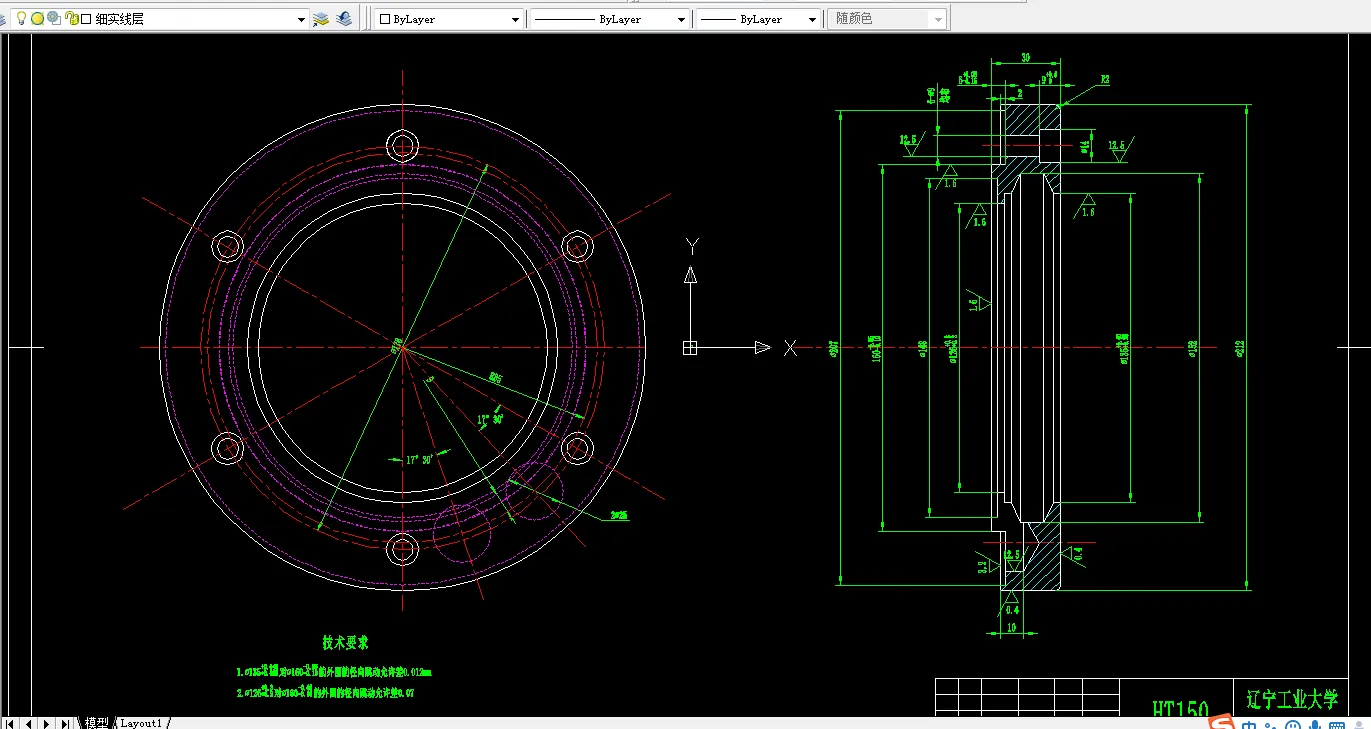This screenshot has width=1371, height=729.
Task: Click the Layer Previous icon
Action: tap(344, 19)
